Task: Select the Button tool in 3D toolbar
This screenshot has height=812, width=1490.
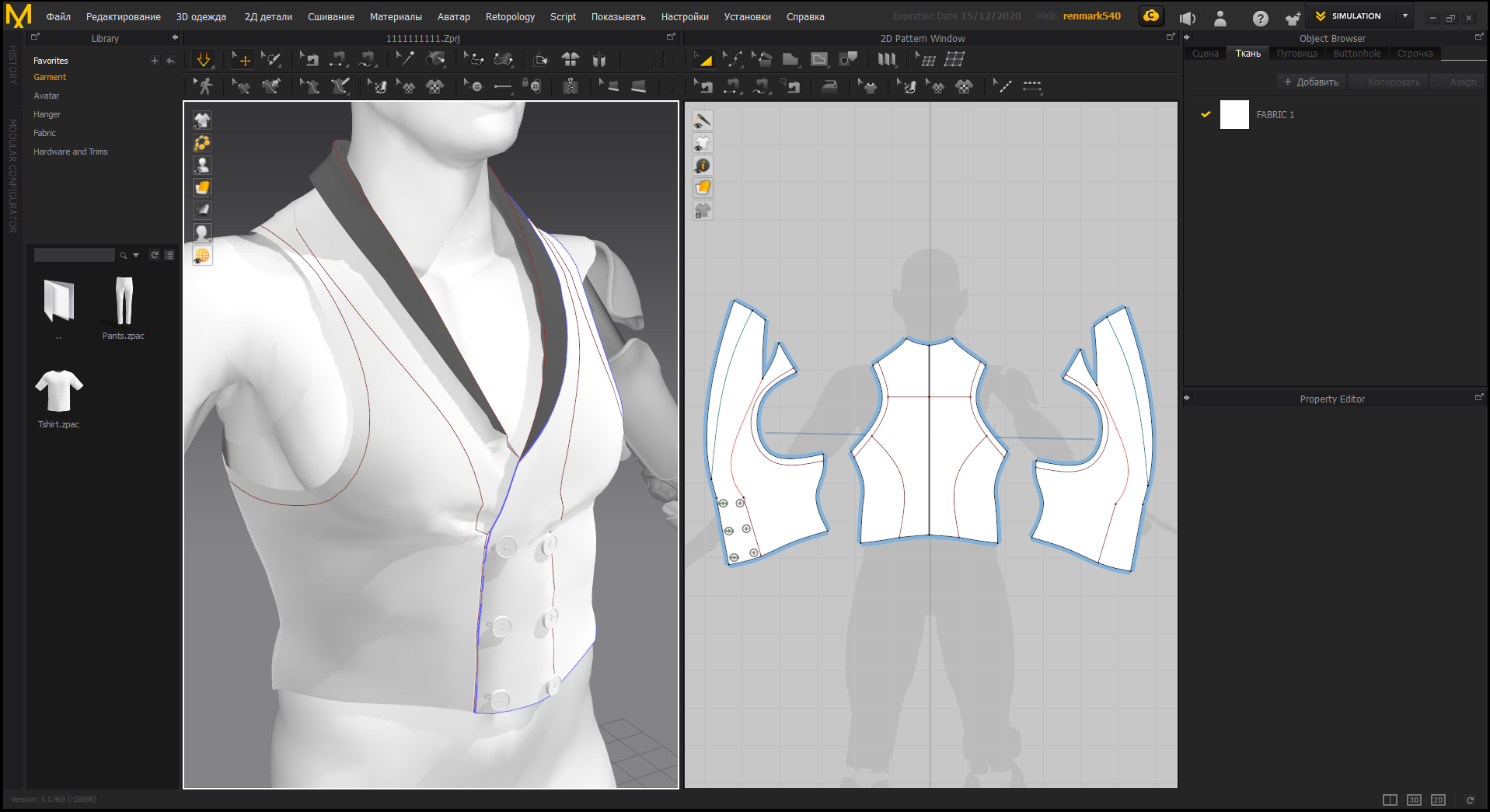Action: pos(476,86)
